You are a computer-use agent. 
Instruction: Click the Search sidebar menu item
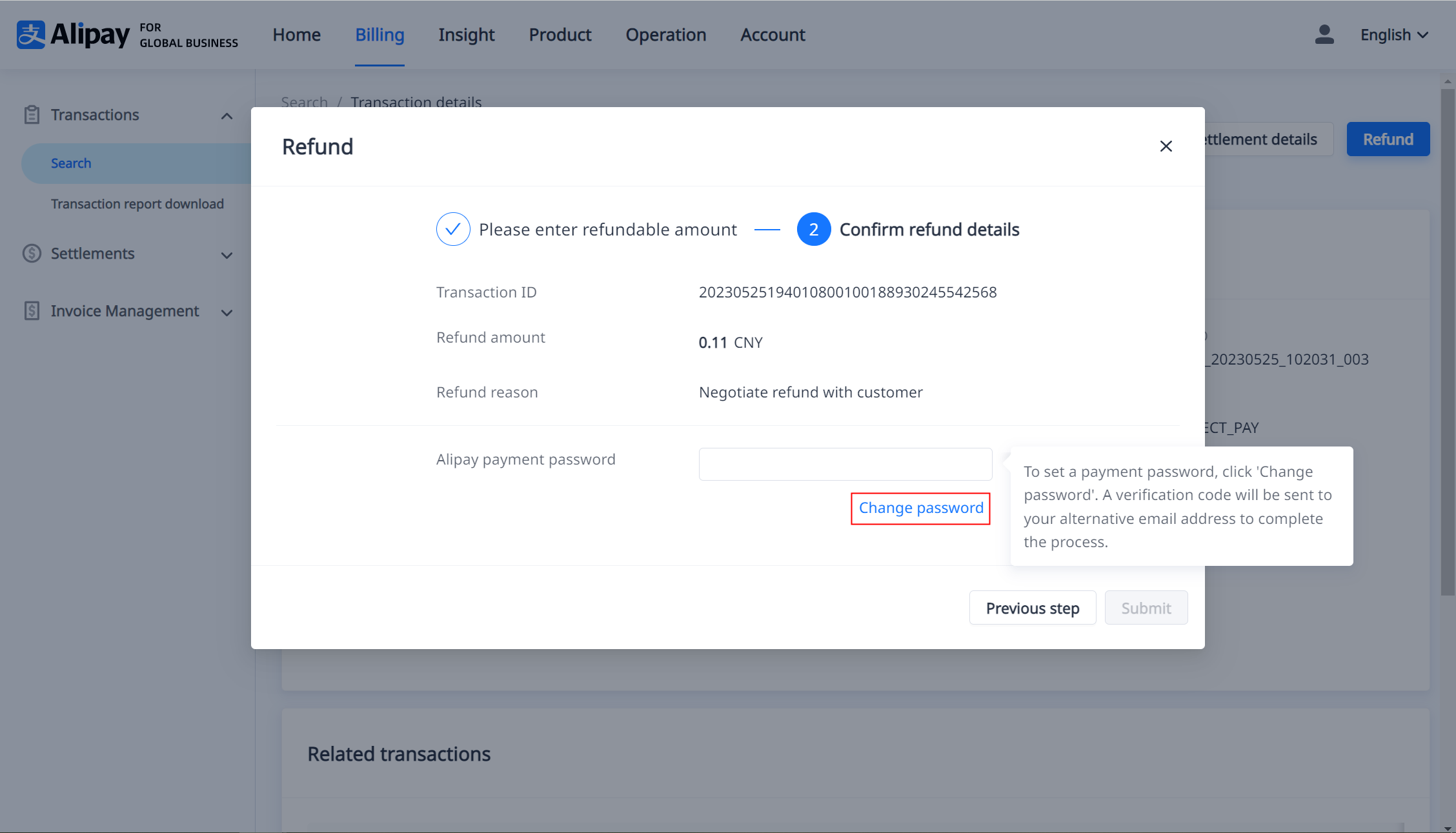click(x=72, y=163)
